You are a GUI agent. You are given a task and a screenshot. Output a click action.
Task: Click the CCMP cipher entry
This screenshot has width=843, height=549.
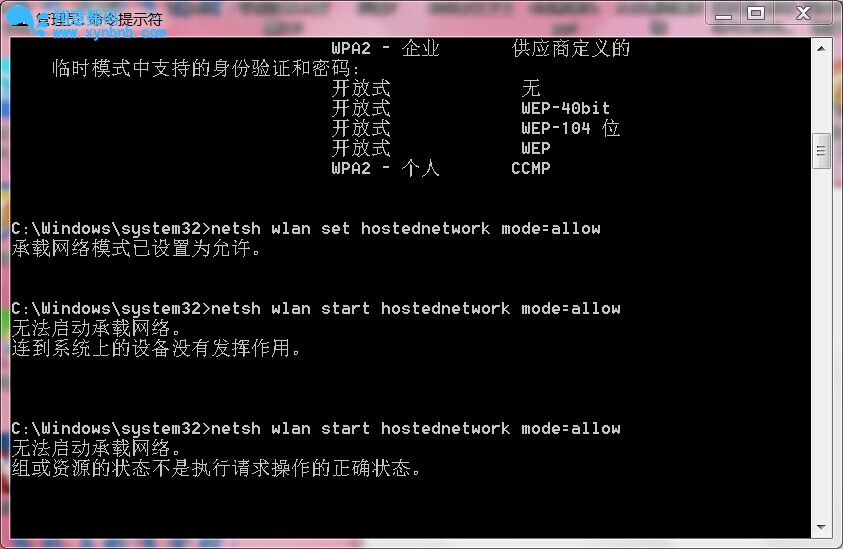tap(531, 168)
